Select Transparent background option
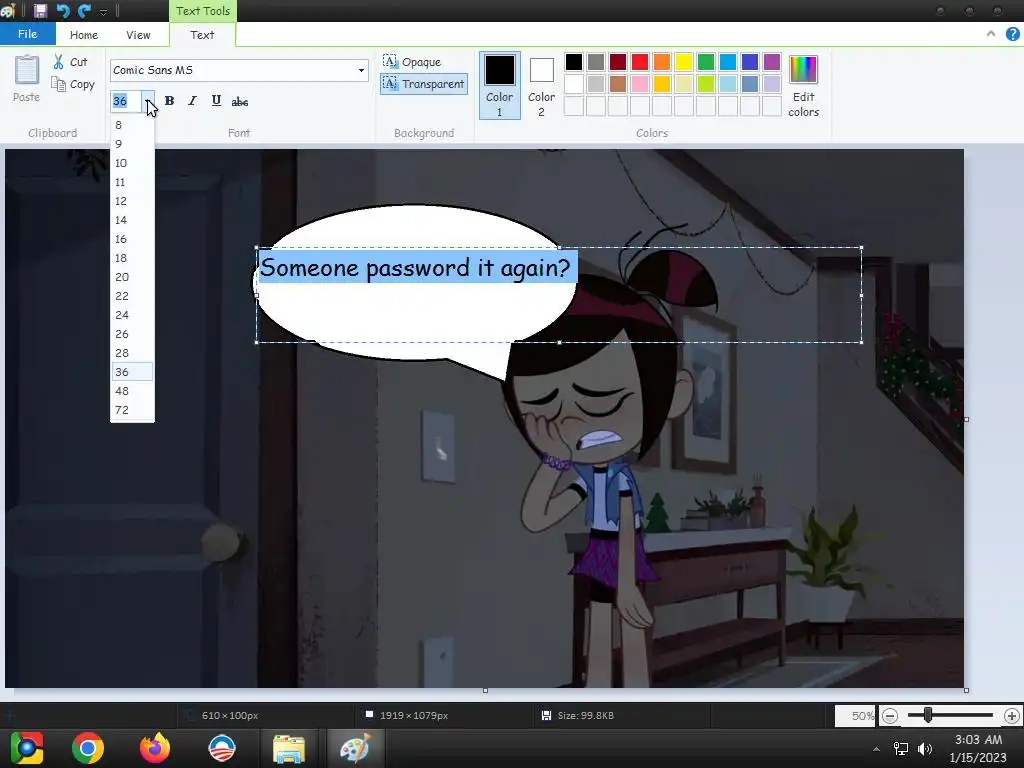This screenshot has width=1024, height=768. tap(424, 84)
